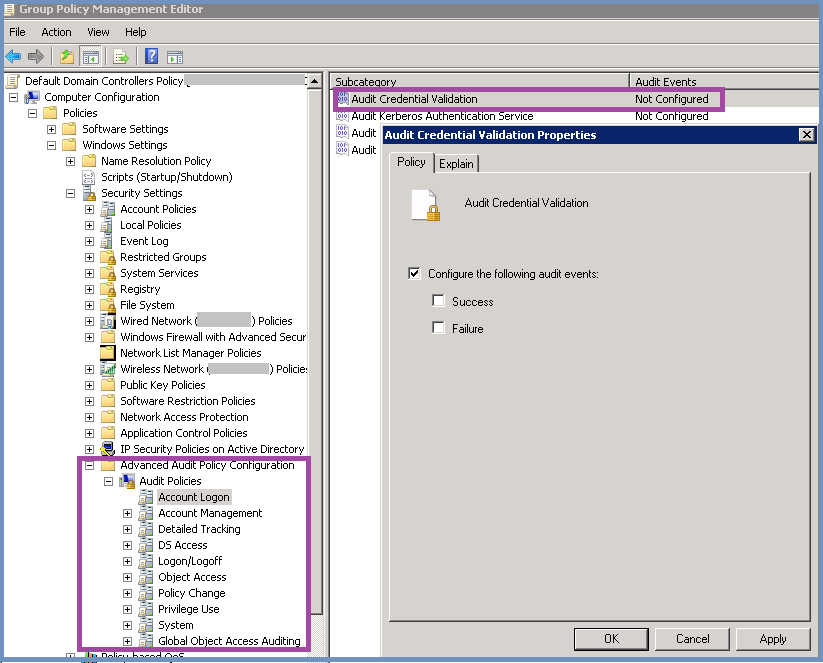
Task: Uncheck Configure the following audit events
Action: pos(413,273)
